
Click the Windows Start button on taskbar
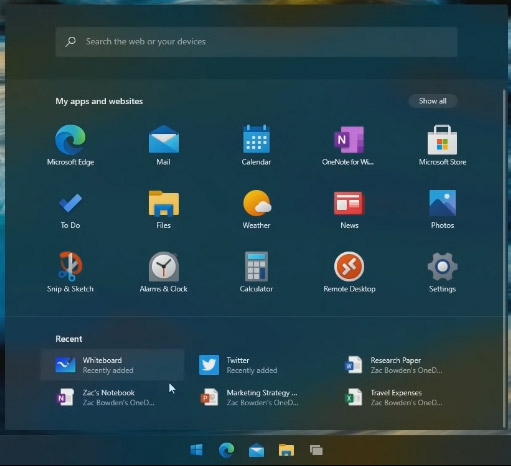click(x=196, y=450)
